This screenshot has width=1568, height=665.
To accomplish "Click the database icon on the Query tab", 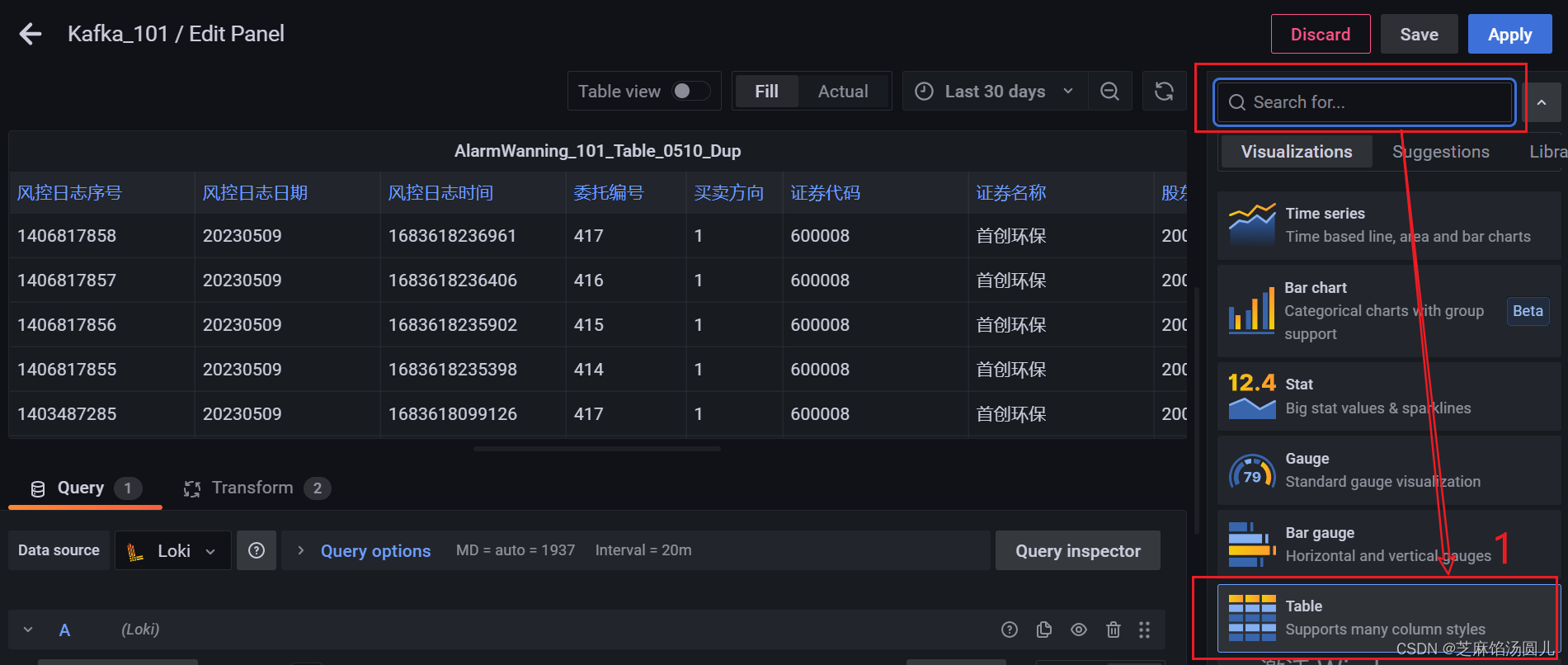I will tap(38, 488).
